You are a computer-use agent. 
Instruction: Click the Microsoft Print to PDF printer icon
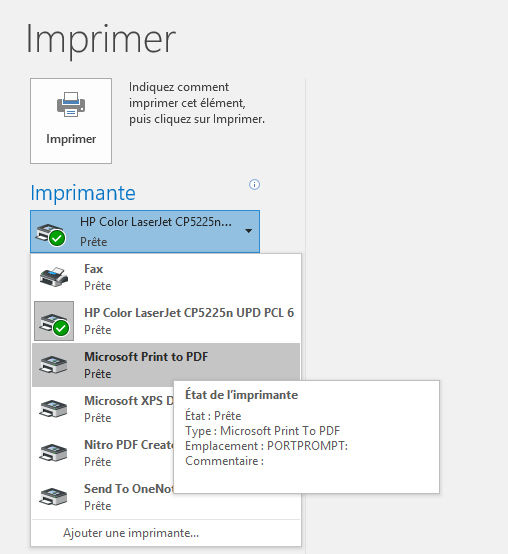click(53, 365)
